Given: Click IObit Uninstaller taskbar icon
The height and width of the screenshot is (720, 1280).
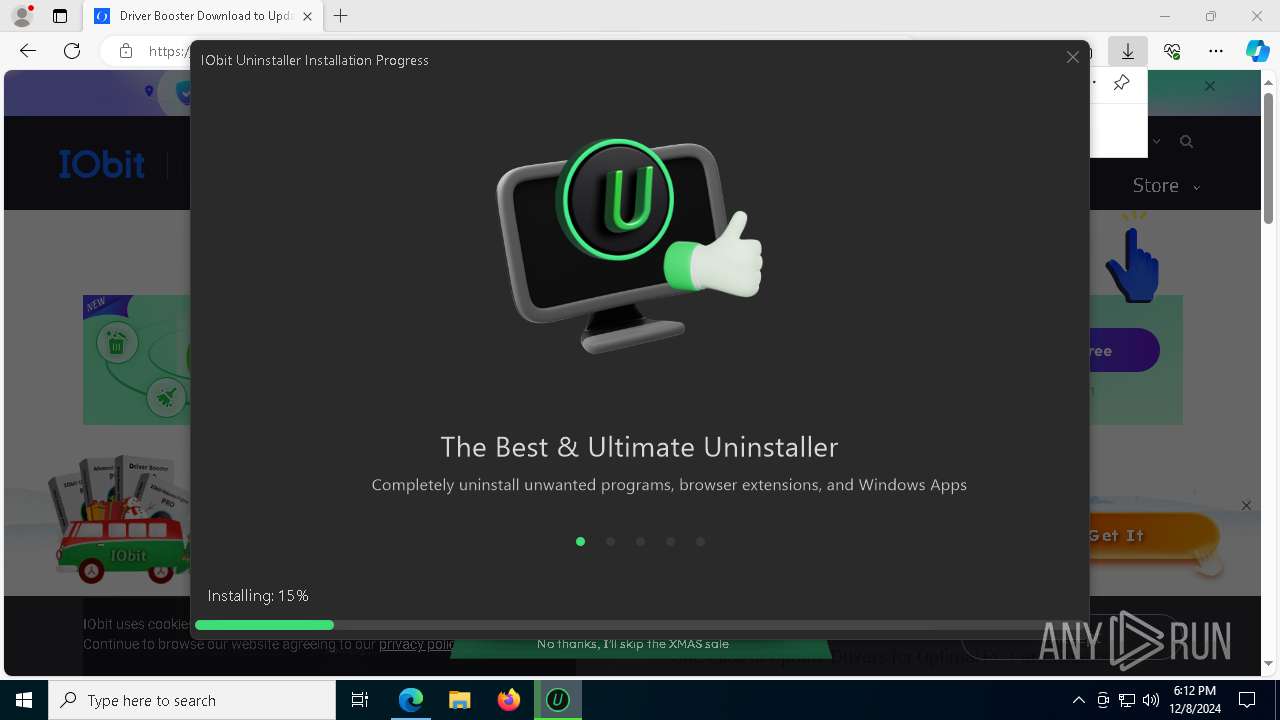Looking at the screenshot, I should pos(557,700).
